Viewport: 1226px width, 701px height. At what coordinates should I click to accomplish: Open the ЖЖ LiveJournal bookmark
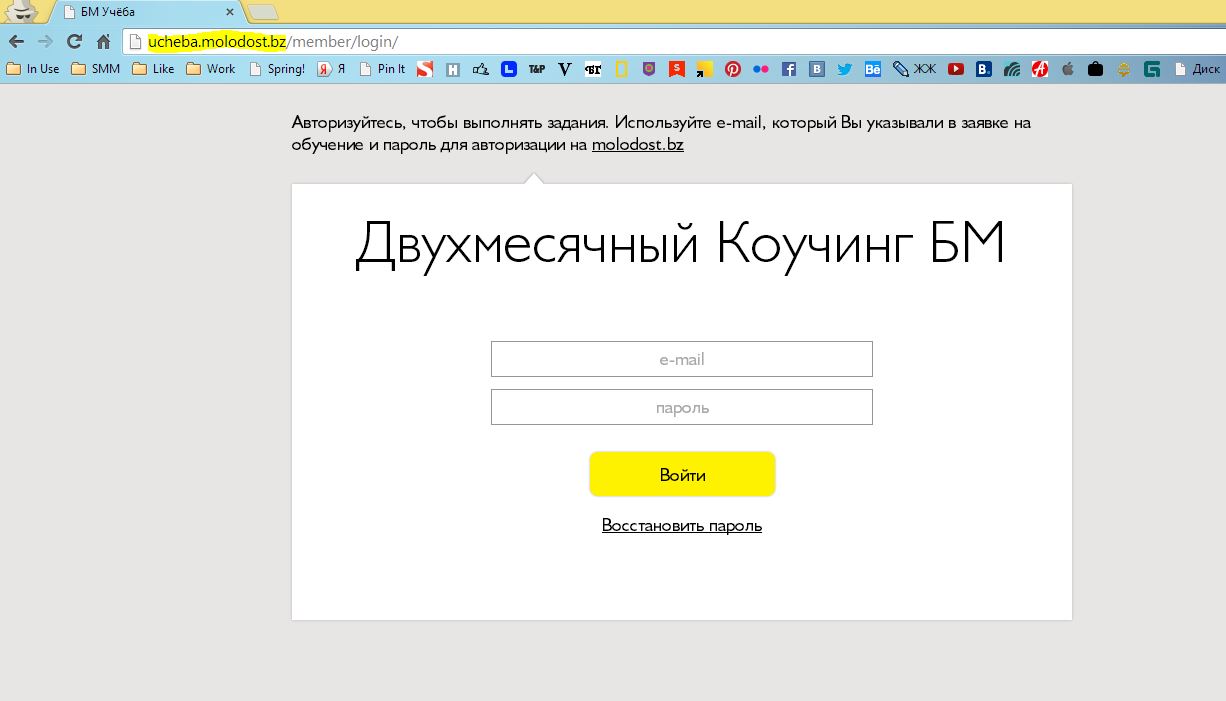[x=916, y=69]
